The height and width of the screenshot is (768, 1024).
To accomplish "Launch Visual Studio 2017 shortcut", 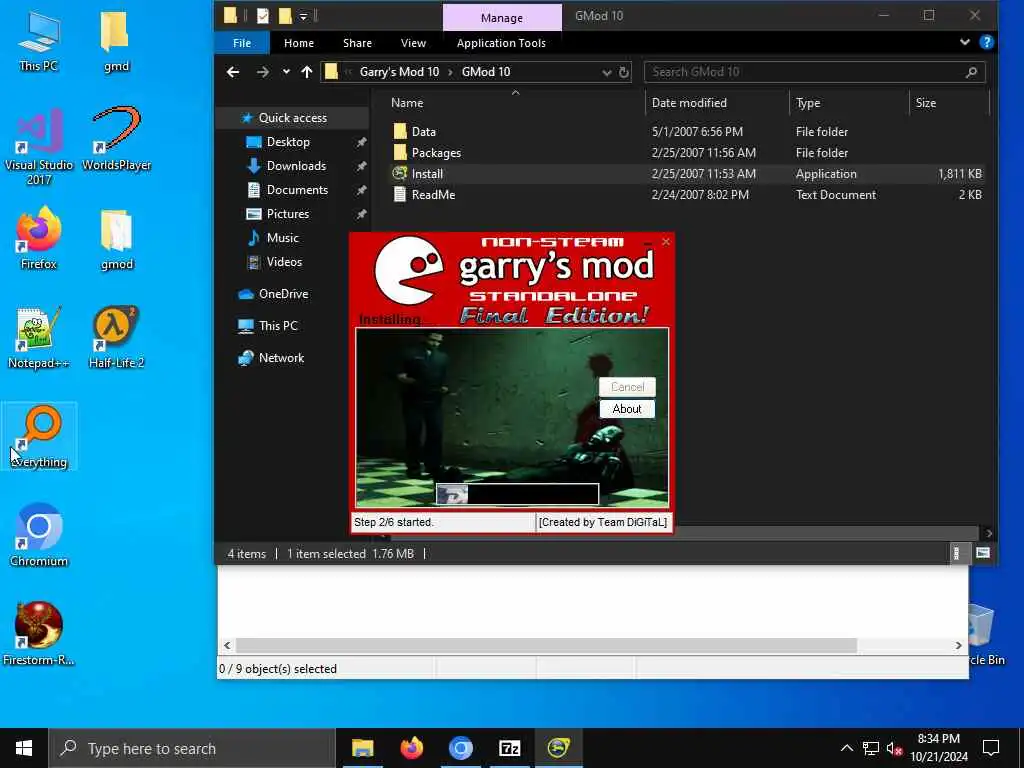I will click(x=39, y=147).
